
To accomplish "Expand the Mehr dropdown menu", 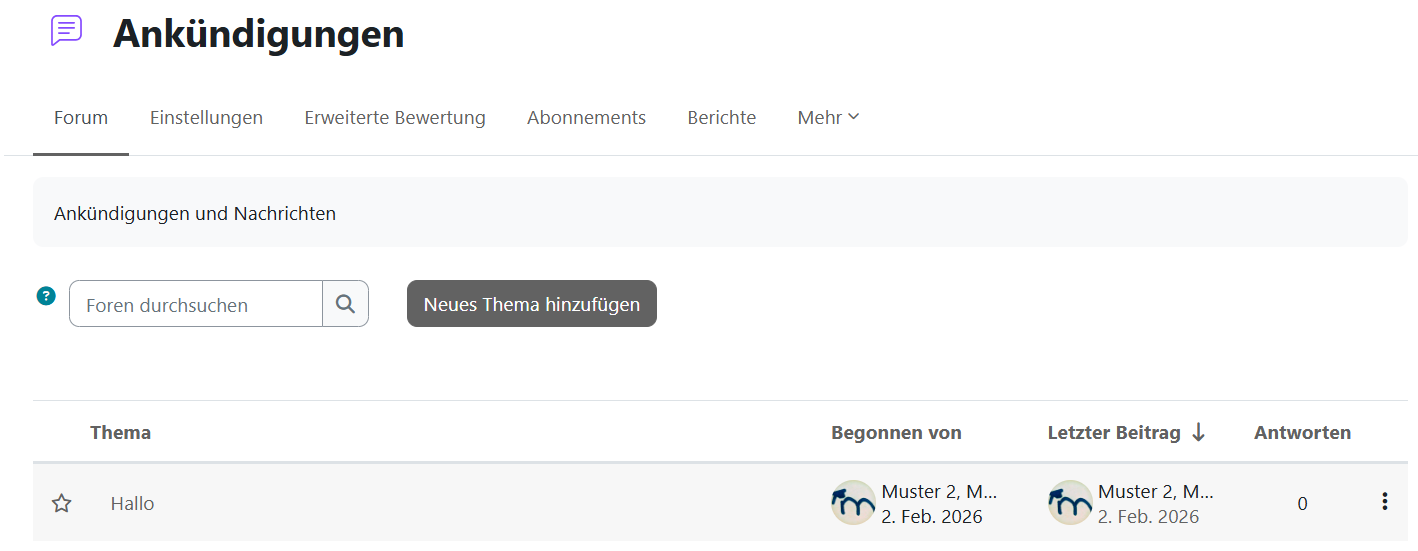I will [828, 118].
